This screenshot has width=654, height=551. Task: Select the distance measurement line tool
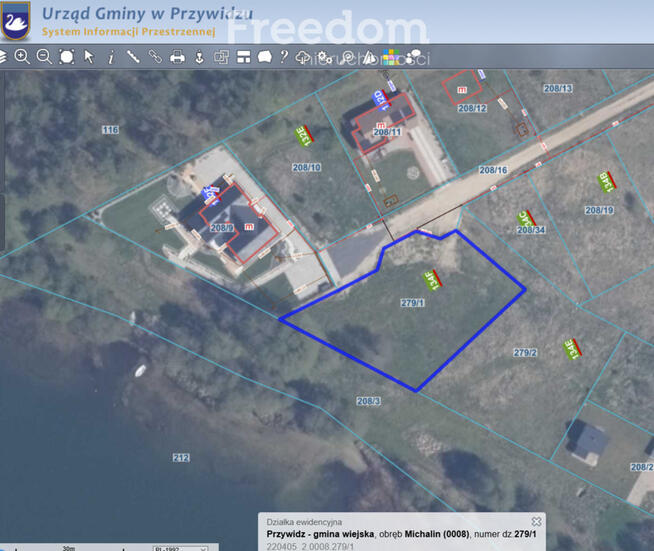(133, 57)
